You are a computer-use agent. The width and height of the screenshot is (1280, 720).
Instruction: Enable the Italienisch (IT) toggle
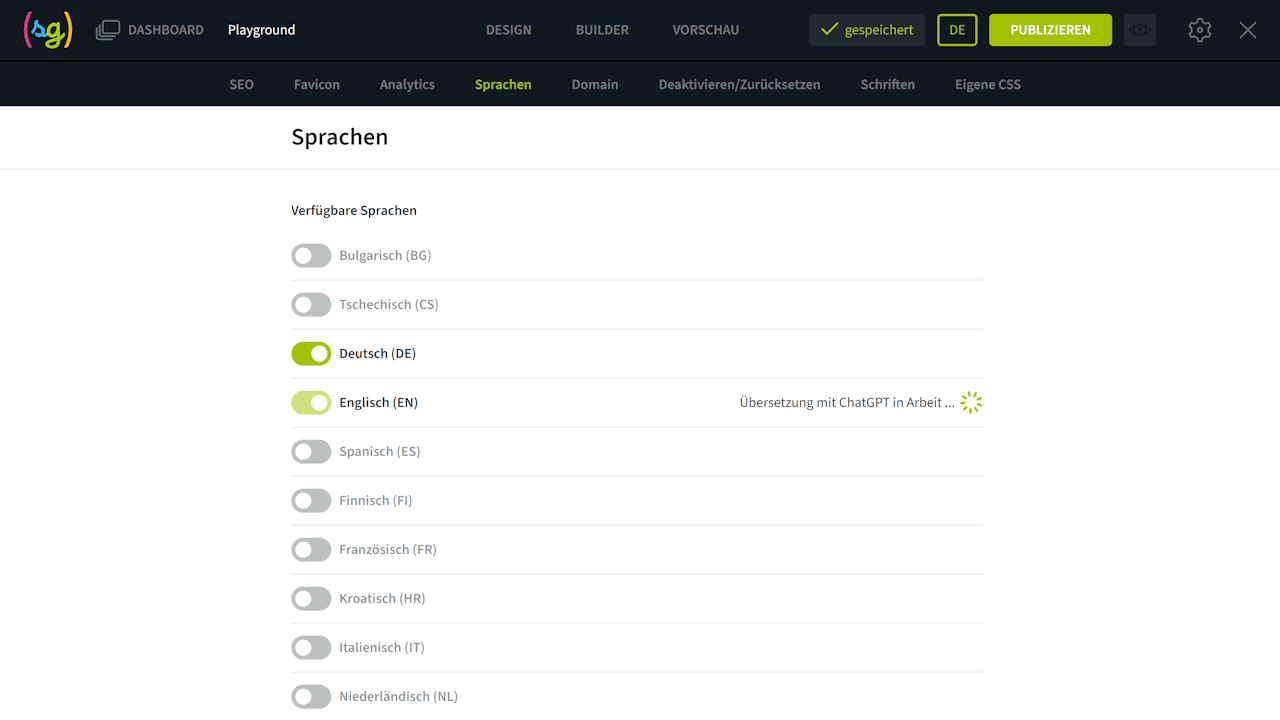[x=311, y=647]
